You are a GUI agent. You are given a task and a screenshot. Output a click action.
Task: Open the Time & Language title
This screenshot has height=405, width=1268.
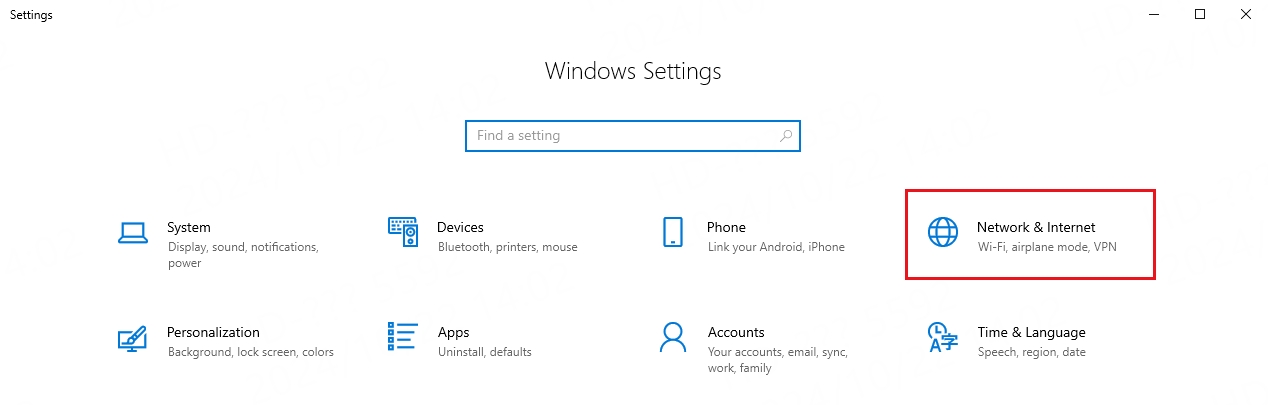(x=1031, y=332)
